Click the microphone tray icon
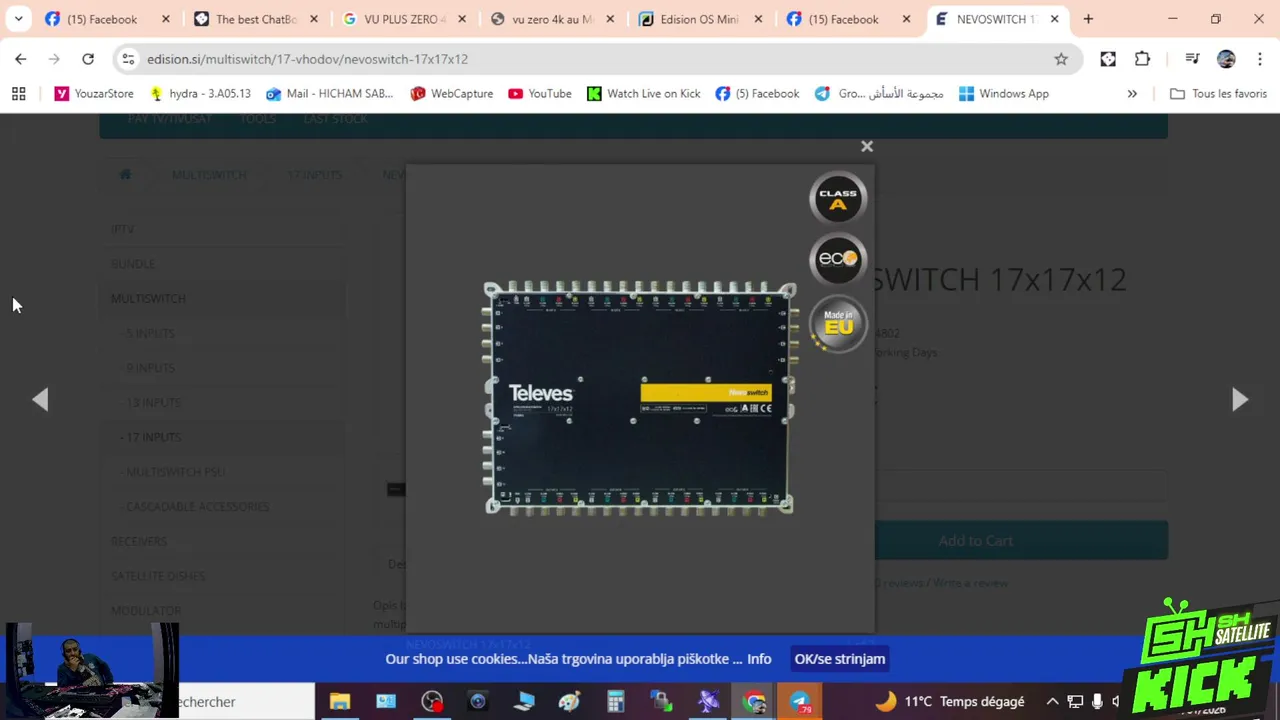The height and width of the screenshot is (720, 1280). pyautogui.click(x=1097, y=702)
